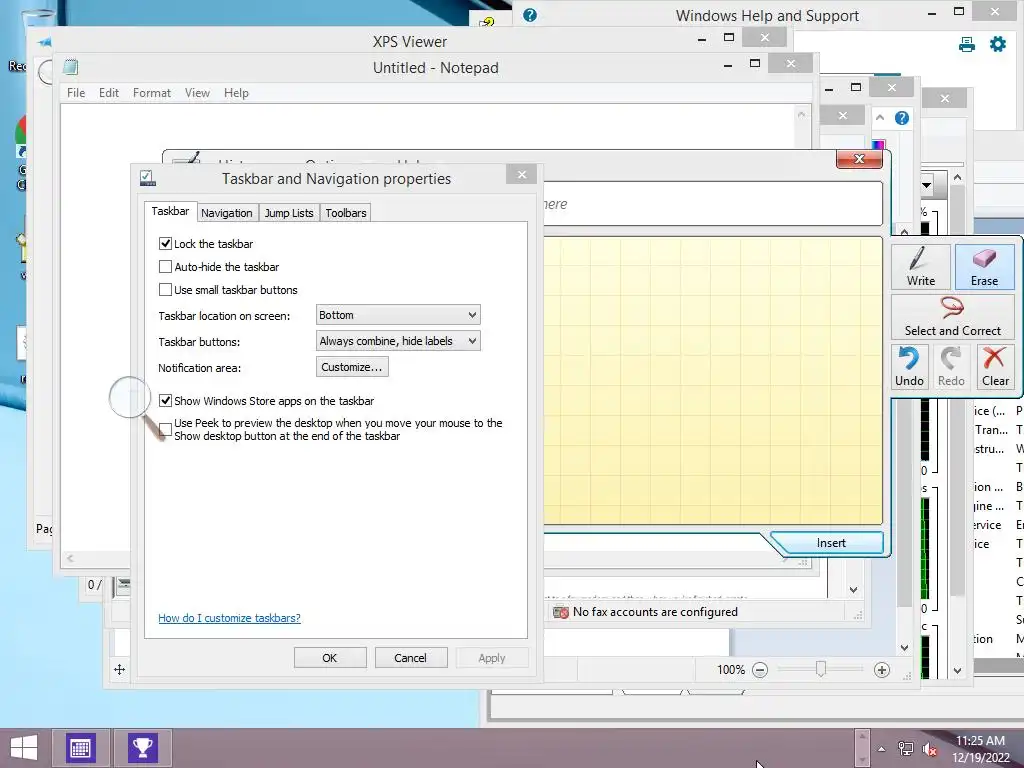Show hidden tray icons arrow
1024x768 pixels.
tap(882, 749)
